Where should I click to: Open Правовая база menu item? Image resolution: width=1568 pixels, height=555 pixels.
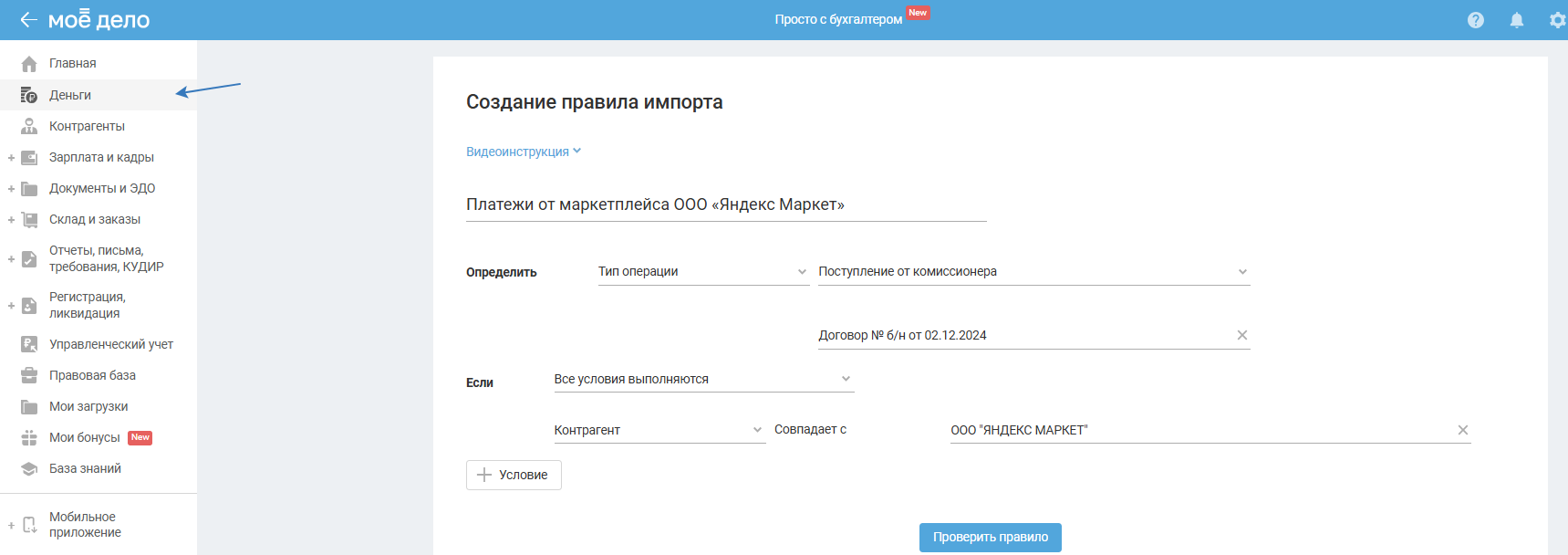coord(92,375)
